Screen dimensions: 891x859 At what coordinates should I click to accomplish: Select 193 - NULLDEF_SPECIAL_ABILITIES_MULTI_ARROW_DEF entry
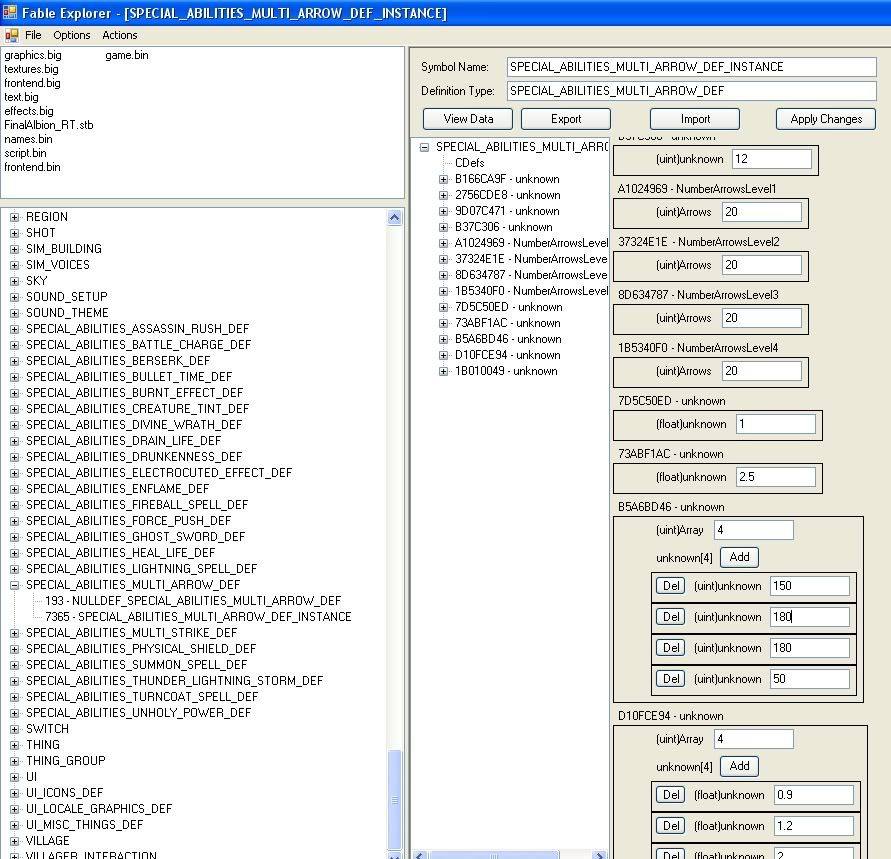(193, 601)
